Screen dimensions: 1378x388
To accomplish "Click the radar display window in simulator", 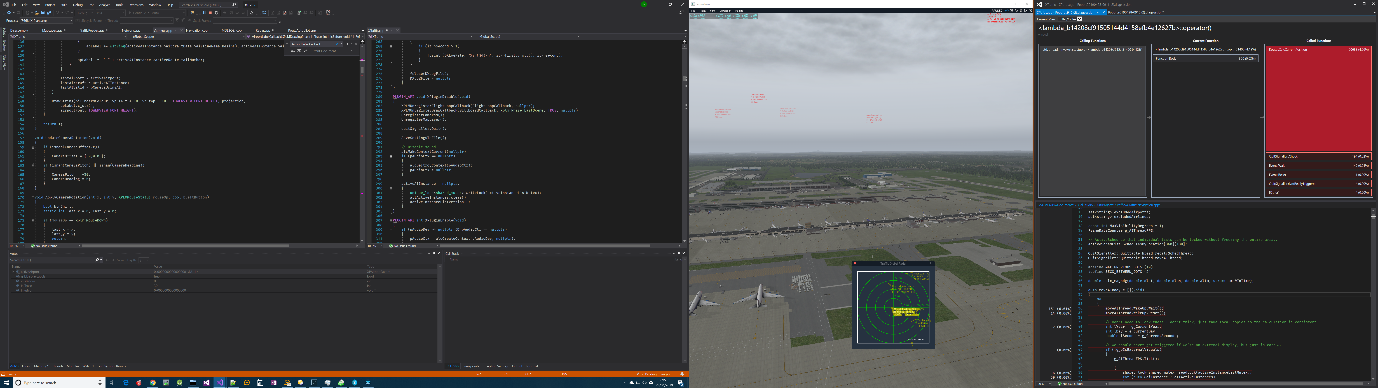I will point(893,306).
